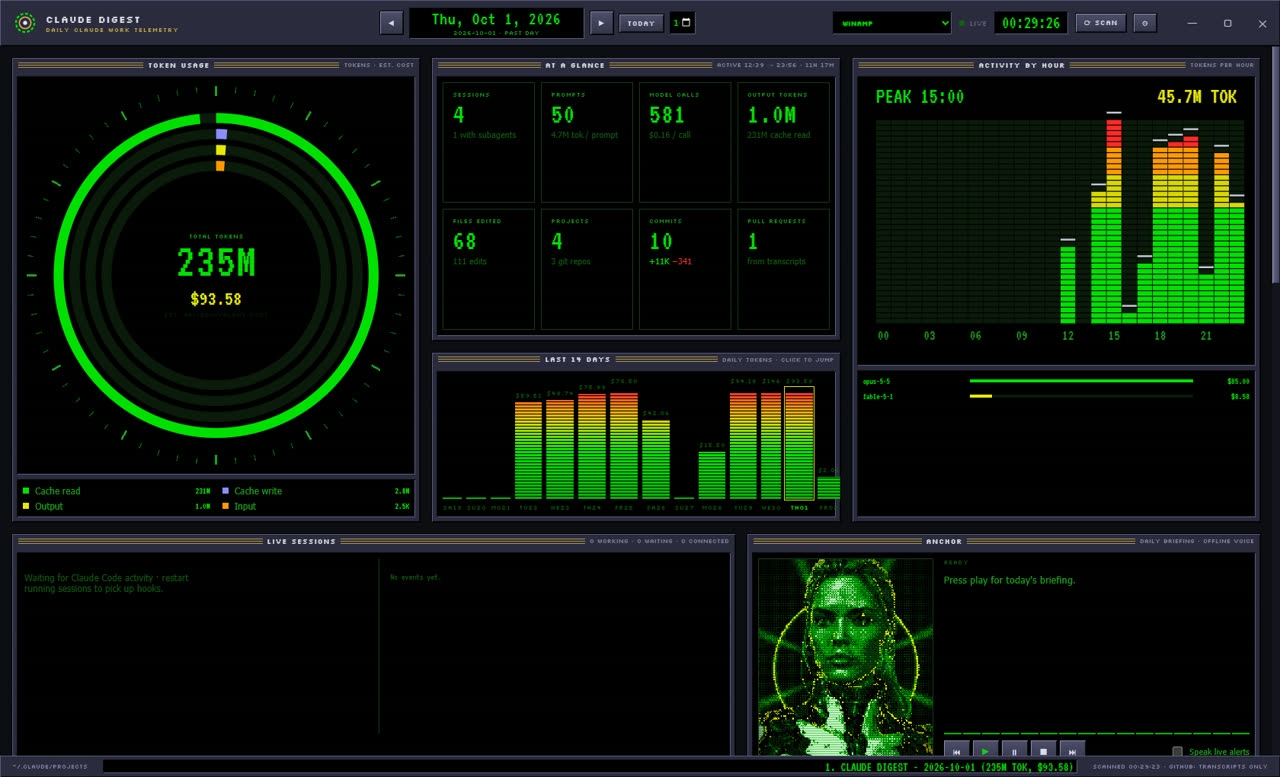Click the Cache write purple legend swatch
Image resolution: width=1280 pixels, height=777 pixels.
[226, 491]
